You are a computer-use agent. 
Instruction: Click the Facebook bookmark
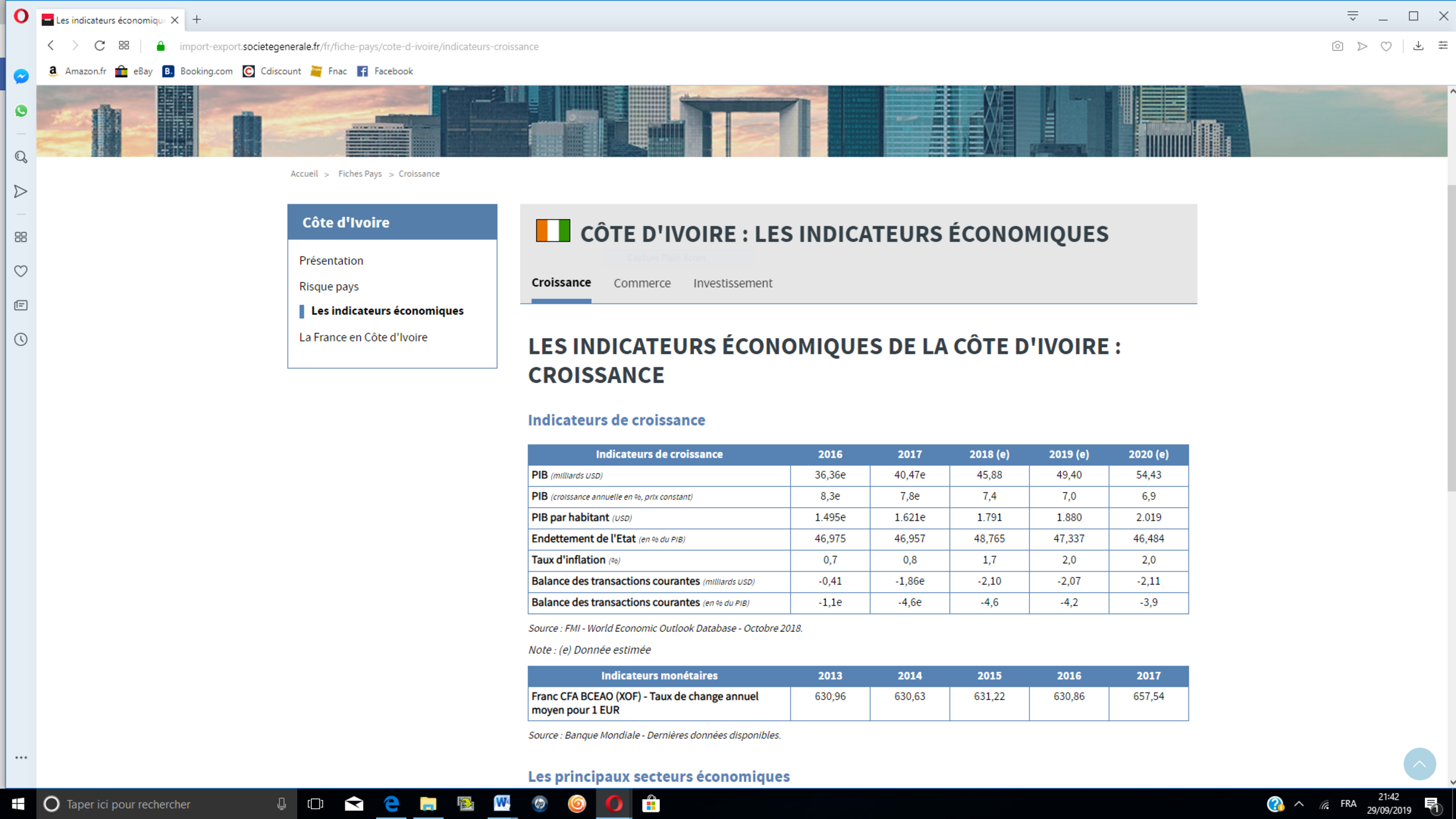tap(385, 71)
